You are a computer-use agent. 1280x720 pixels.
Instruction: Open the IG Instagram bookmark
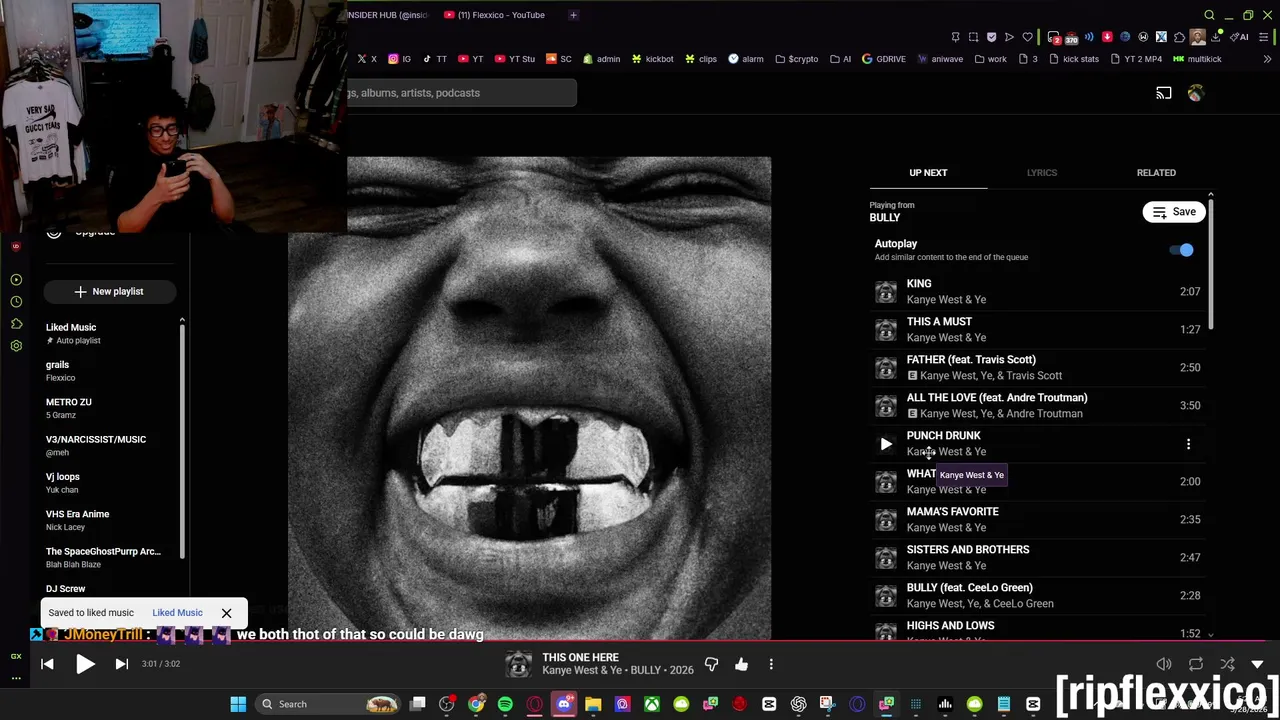pyautogui.click(x=400, y=59)
